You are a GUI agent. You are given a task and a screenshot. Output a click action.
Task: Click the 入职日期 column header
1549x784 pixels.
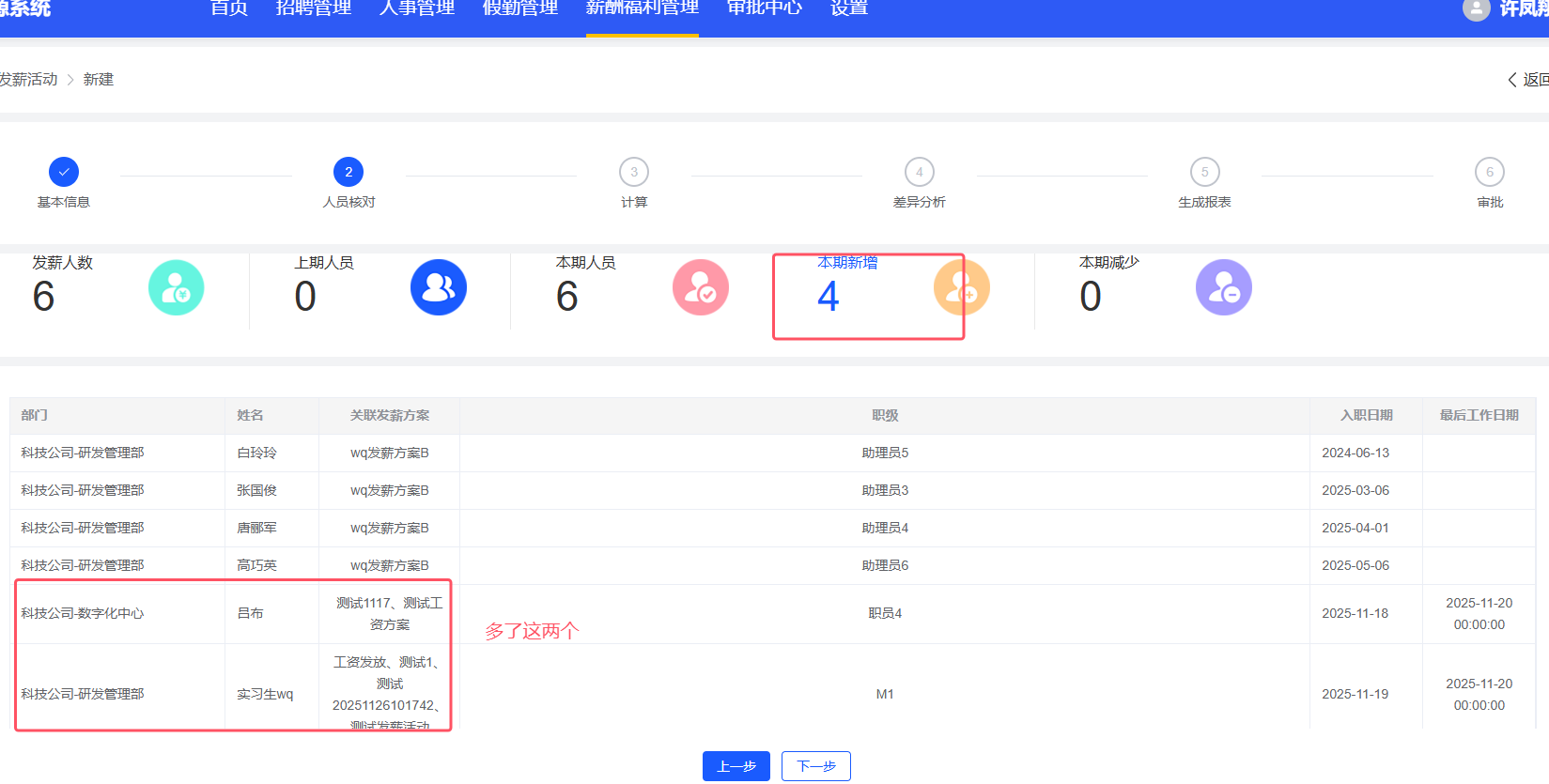pyautogui.click(x=1367, y=415)
